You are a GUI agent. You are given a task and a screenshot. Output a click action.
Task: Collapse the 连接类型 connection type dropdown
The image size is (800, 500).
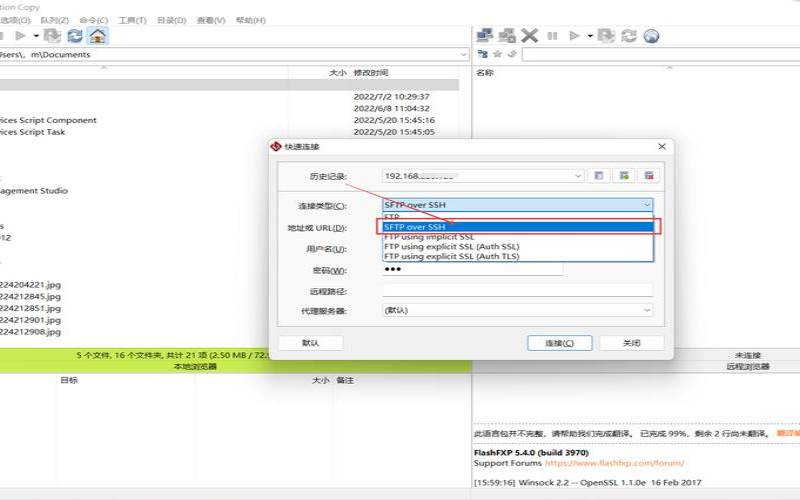click(x=646, y=205)
